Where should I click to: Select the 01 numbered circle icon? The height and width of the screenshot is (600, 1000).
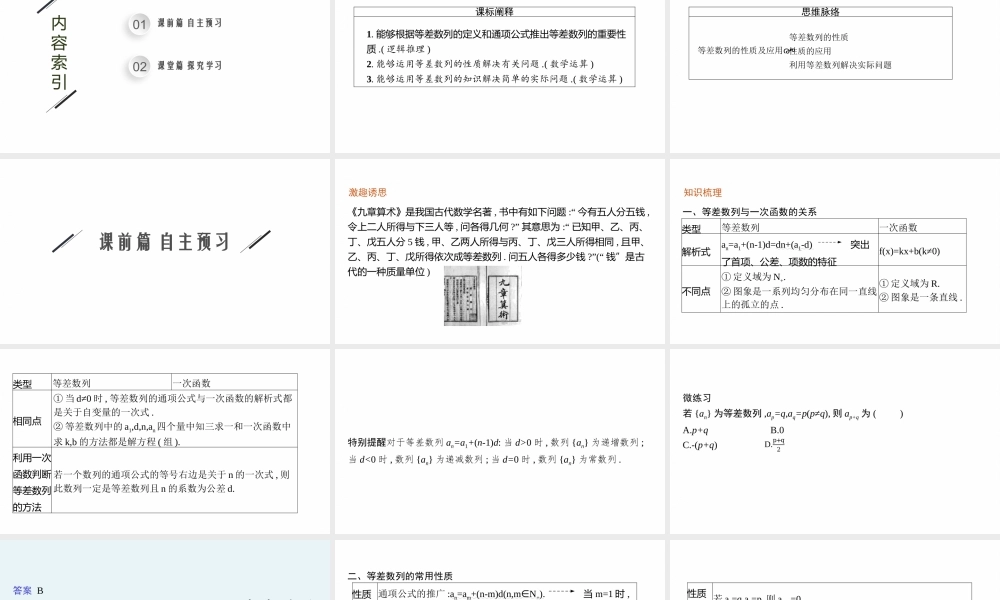[138, 23]
